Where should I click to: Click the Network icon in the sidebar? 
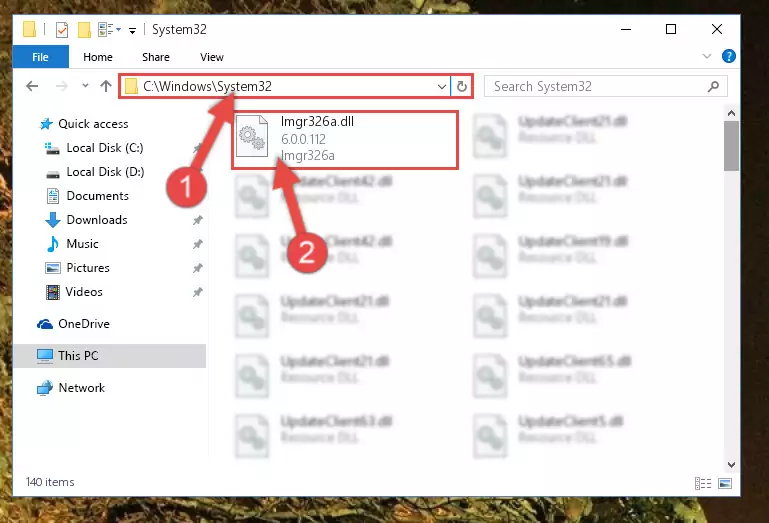click(x=45, y=388)
